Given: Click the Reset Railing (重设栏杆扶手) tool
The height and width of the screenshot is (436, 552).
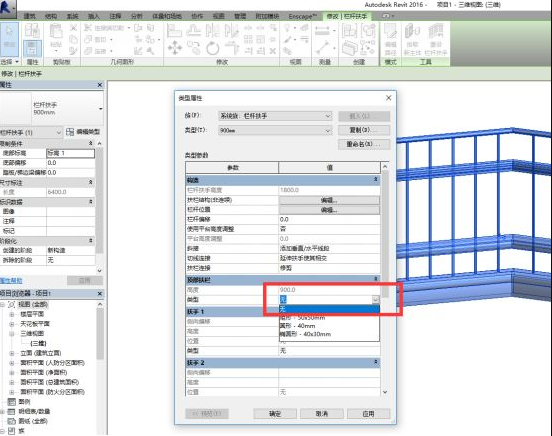Looking at the screenshot, I should pos(436,39).
